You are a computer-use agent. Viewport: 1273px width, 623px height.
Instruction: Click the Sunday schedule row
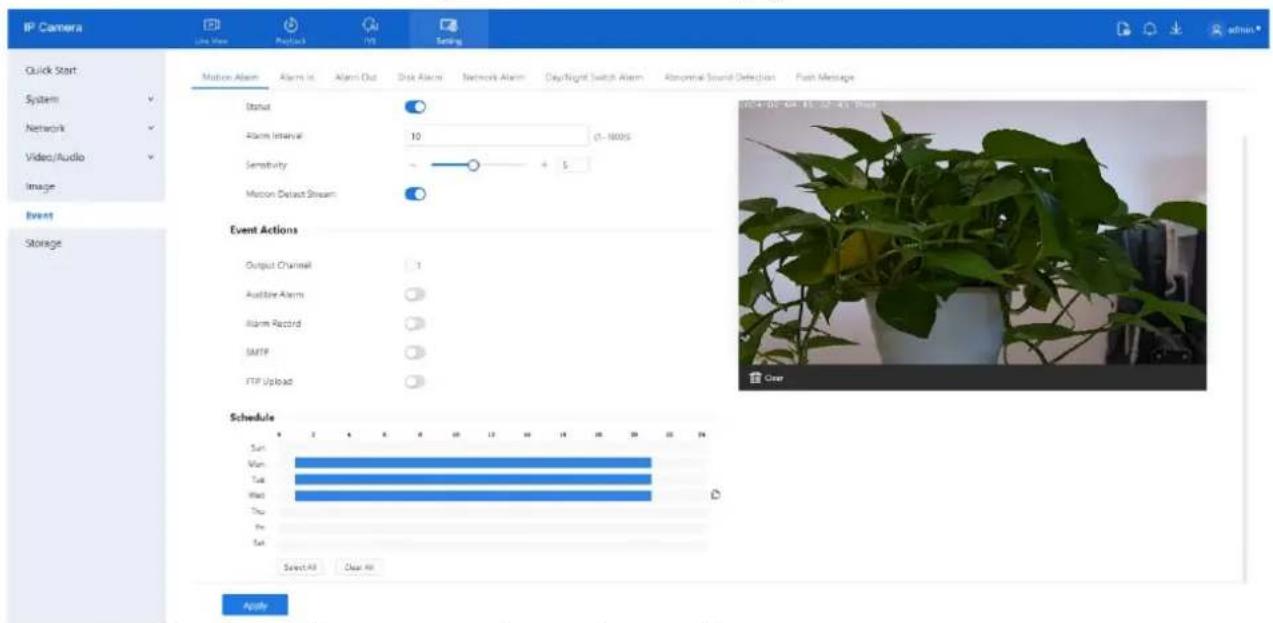(493, 447)
